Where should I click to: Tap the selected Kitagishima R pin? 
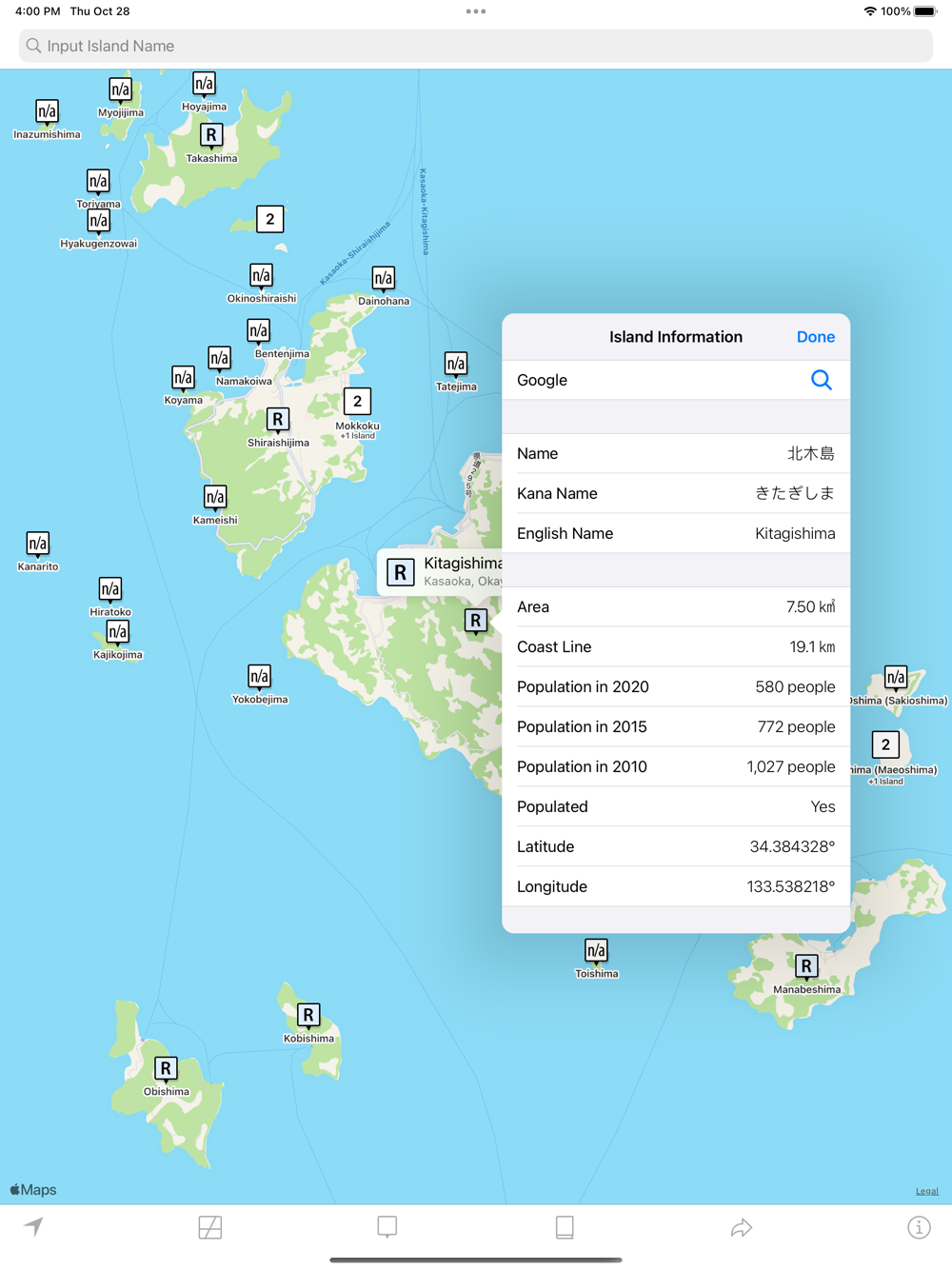click(x=476, y=622)
